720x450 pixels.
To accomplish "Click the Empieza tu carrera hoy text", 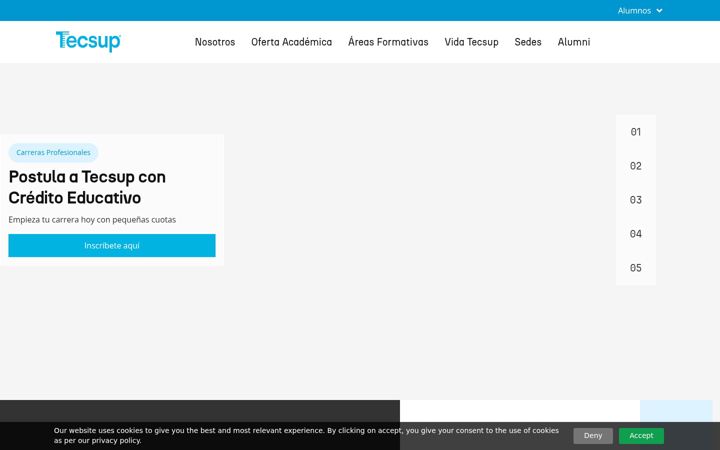I will tap(92, 219).
